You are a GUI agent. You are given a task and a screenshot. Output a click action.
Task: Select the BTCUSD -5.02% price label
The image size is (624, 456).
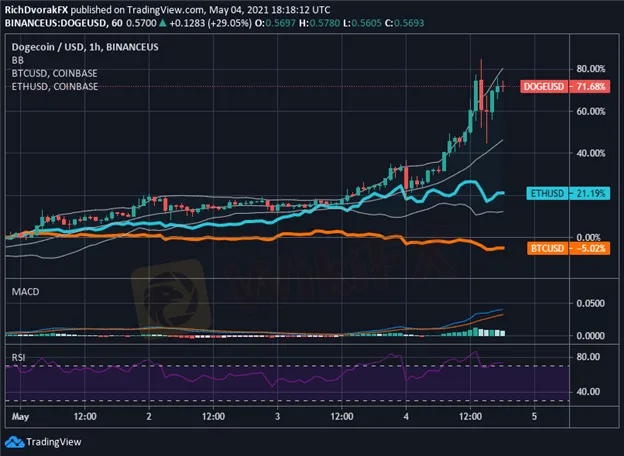click(x=568, y=248)
